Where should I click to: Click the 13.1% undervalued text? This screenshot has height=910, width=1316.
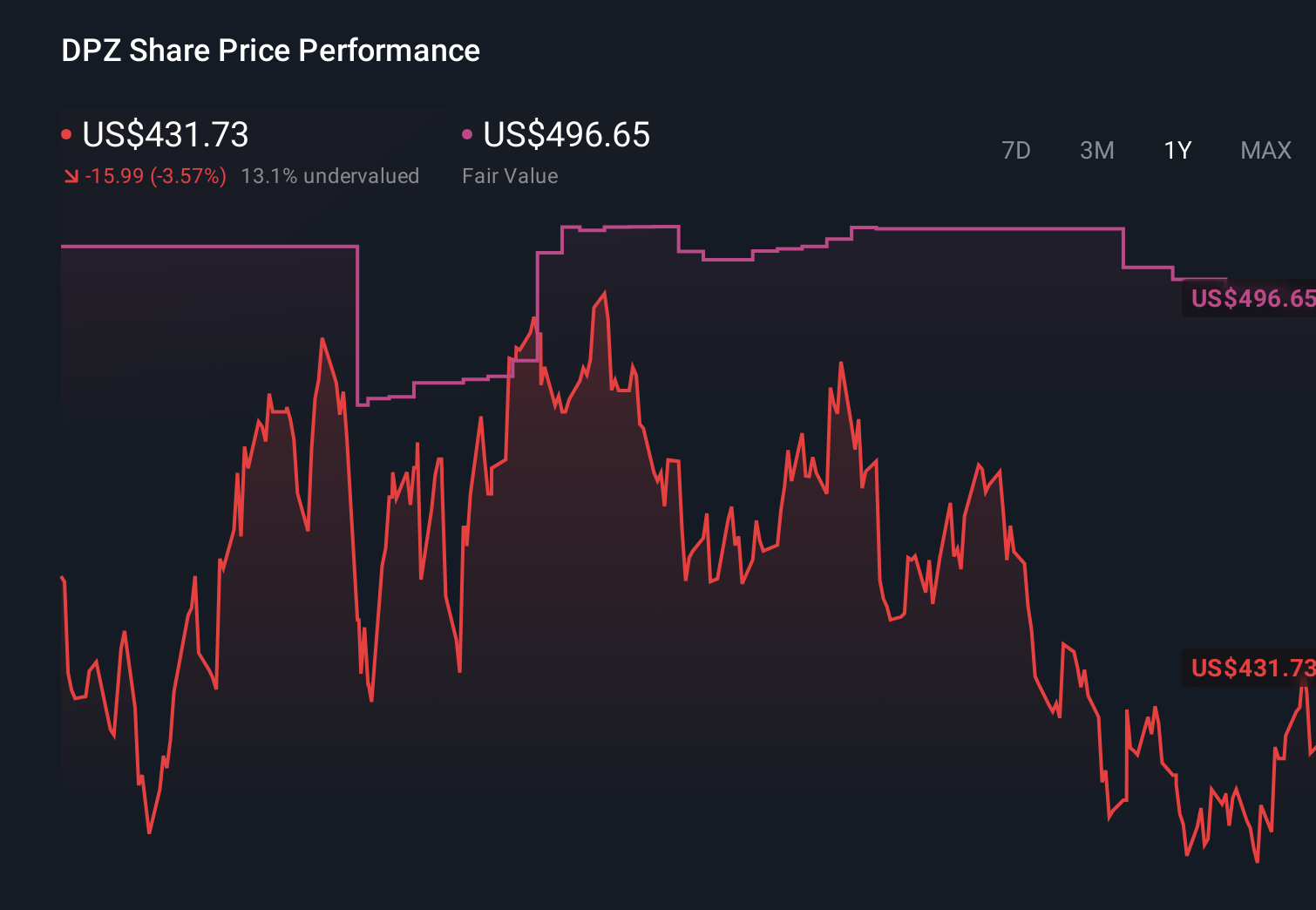click(x=330, y=176)
